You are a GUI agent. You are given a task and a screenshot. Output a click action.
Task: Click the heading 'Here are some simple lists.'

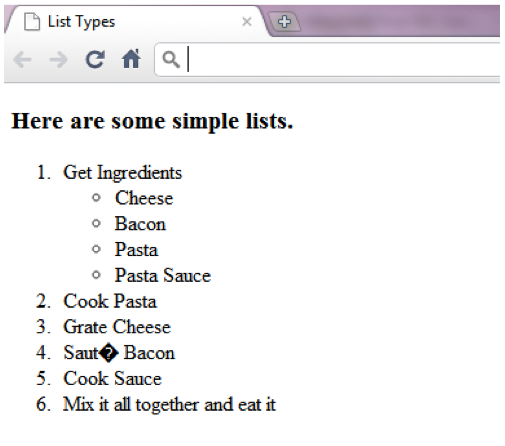pyautogui.click(x=152, y=121)
